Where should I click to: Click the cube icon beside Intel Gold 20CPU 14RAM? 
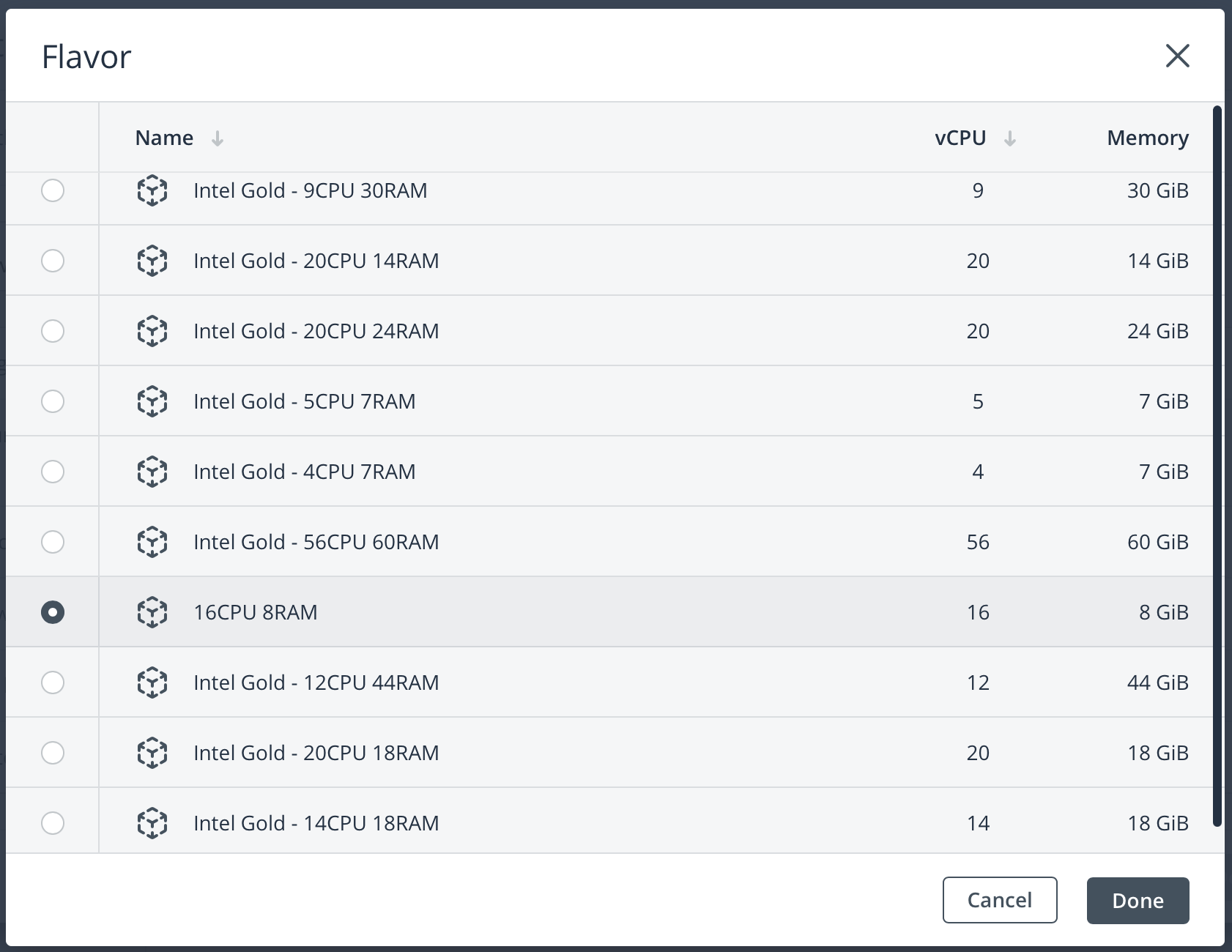(152, 261)
